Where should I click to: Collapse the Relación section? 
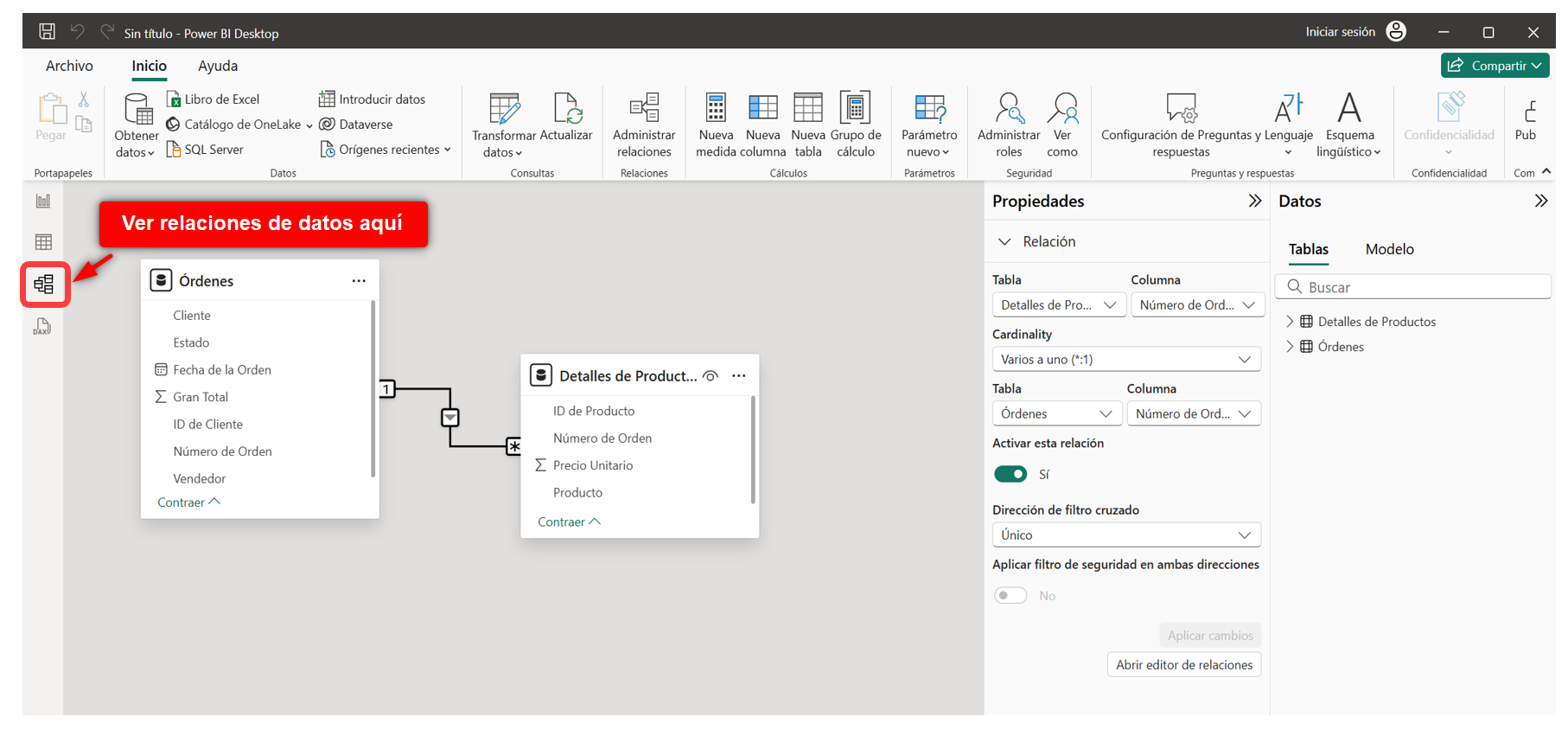1004,241
